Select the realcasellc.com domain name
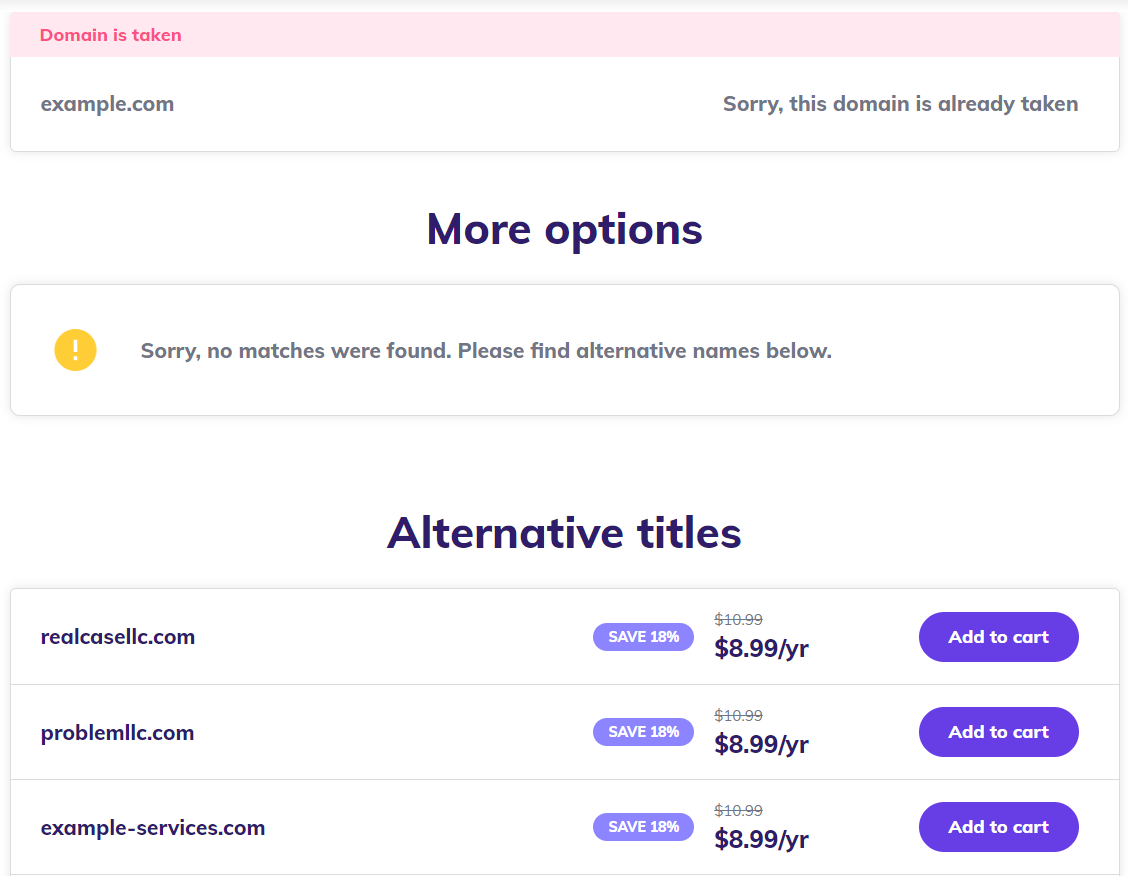Viewport: 1128px width, 876px height. click(x=118, y=637)
